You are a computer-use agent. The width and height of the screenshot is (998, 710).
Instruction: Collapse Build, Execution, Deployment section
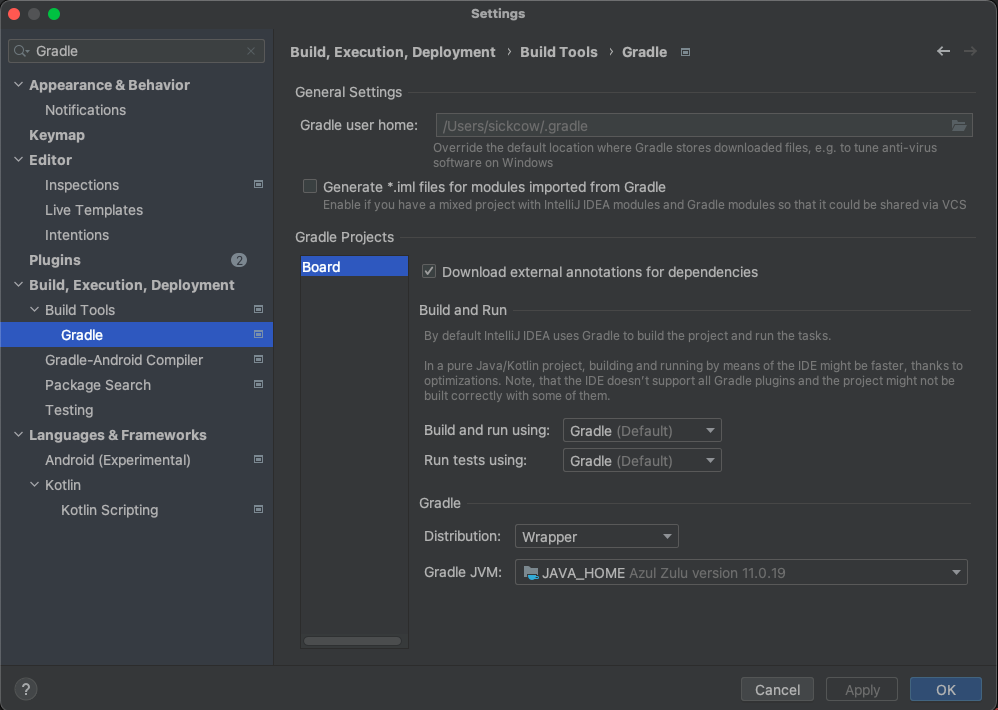pyautogui.click(x=18, y=285)
